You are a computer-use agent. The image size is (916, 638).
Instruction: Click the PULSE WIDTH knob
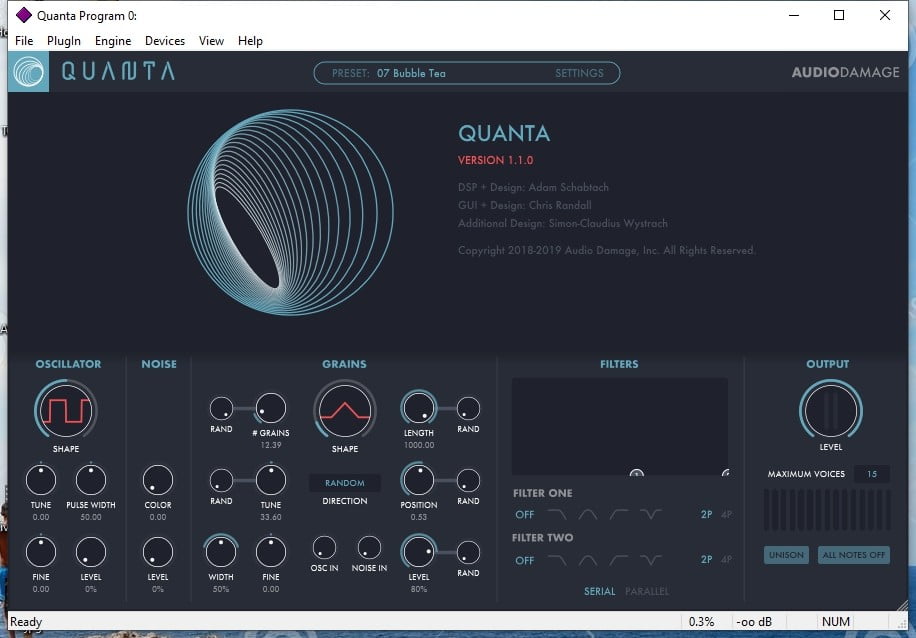point(91,480)
